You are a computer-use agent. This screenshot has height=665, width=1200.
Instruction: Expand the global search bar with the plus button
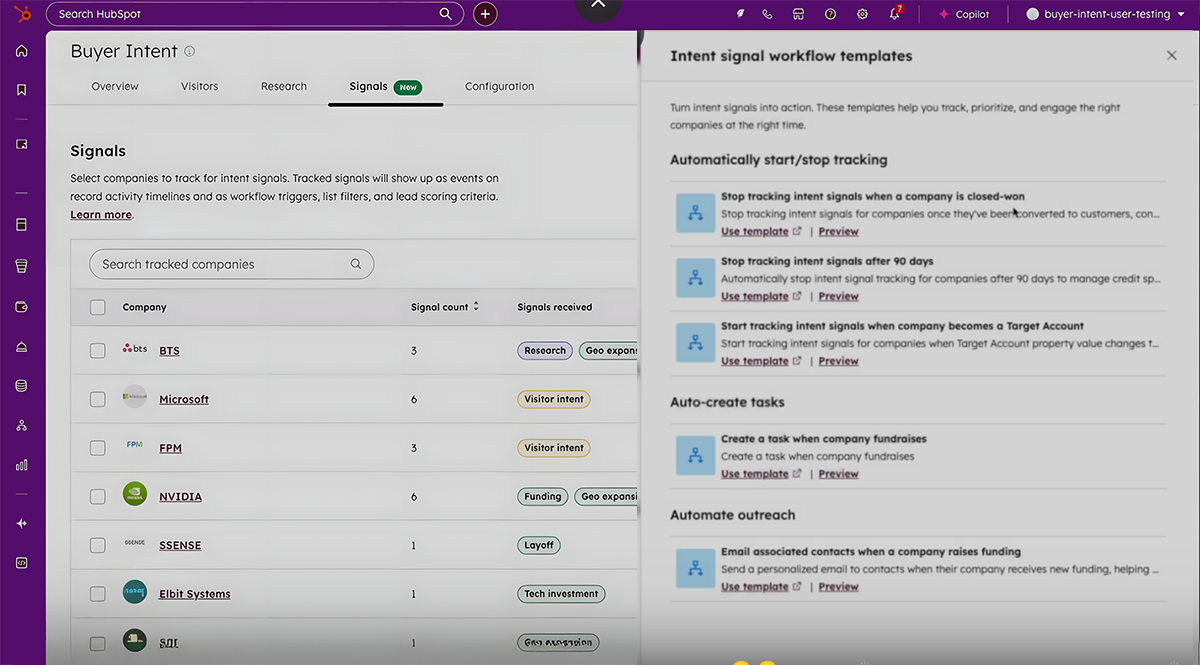pyautogui.click(x=485, y=14)
